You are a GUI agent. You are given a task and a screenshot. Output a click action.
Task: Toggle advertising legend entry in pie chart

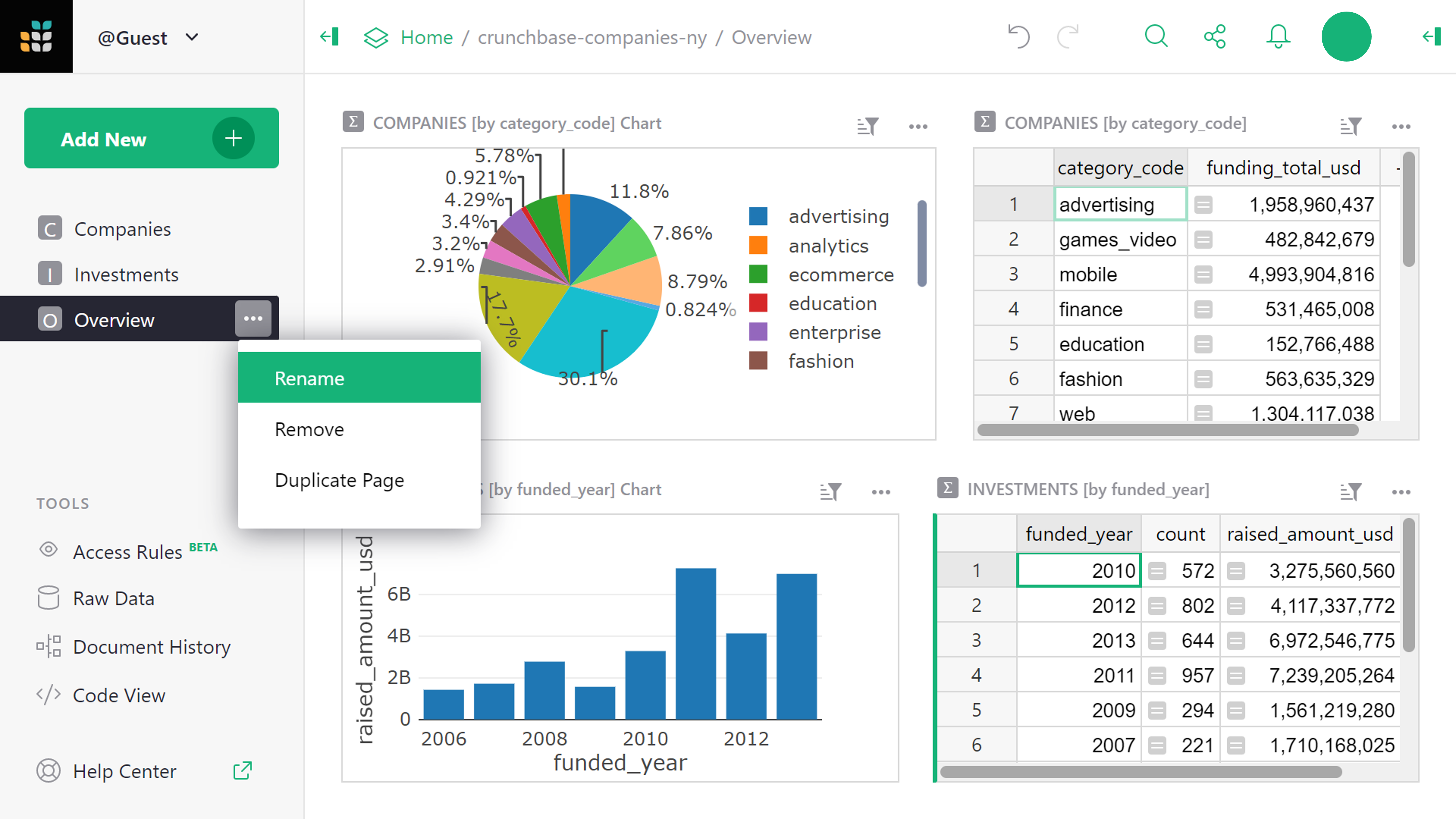tap(838, 216)
